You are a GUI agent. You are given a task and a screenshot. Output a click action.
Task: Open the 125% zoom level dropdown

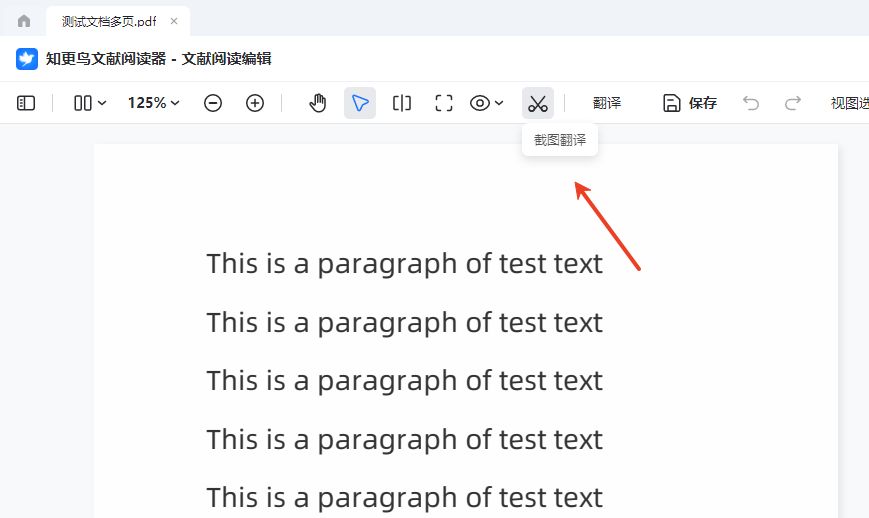point(154,103)
